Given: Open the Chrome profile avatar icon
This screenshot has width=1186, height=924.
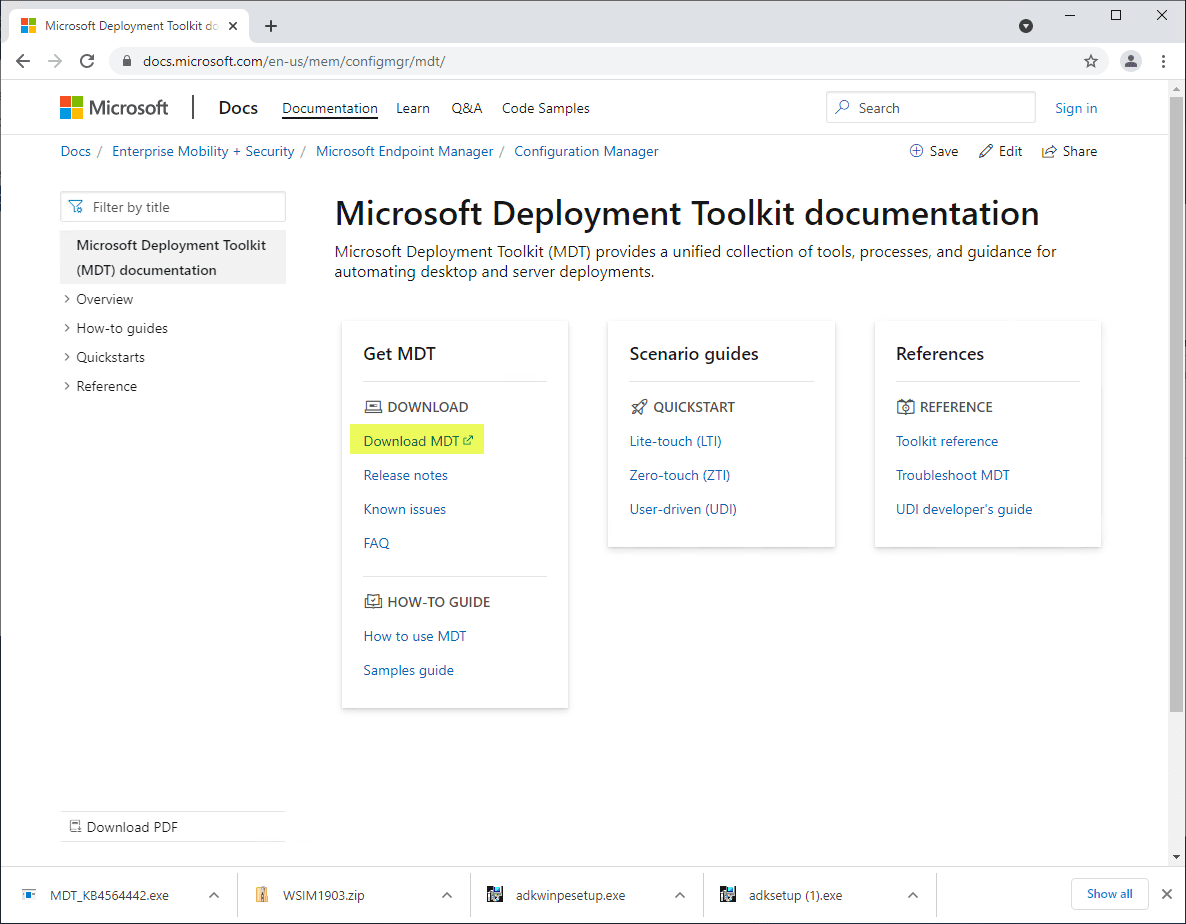Looking at the screenshot, I should (1131, 61).
